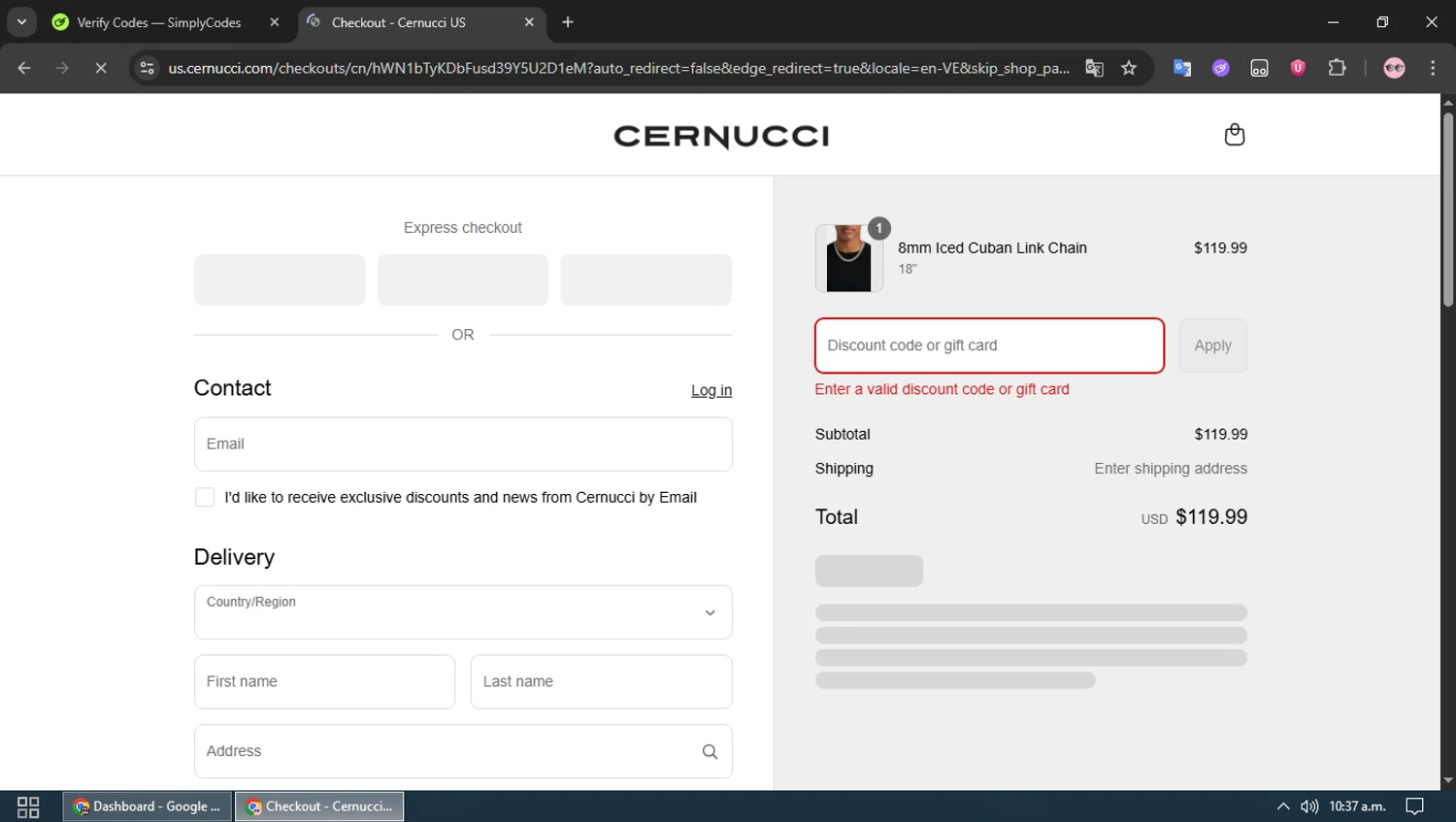Click middle express checkout button
The height and width of the screenshot is (822, 1456).
click(463, 279)
